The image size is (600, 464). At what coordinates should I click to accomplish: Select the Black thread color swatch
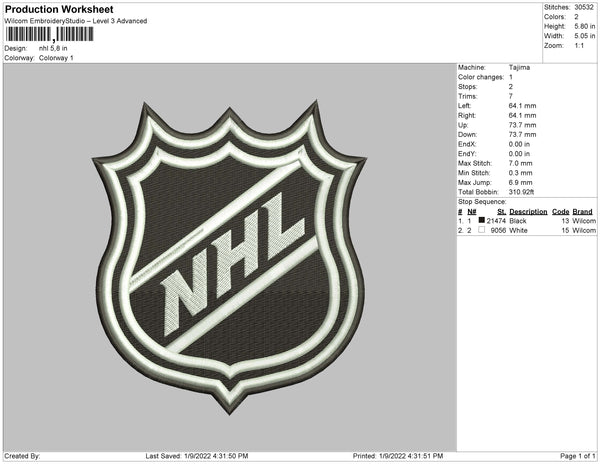point(481,220)
